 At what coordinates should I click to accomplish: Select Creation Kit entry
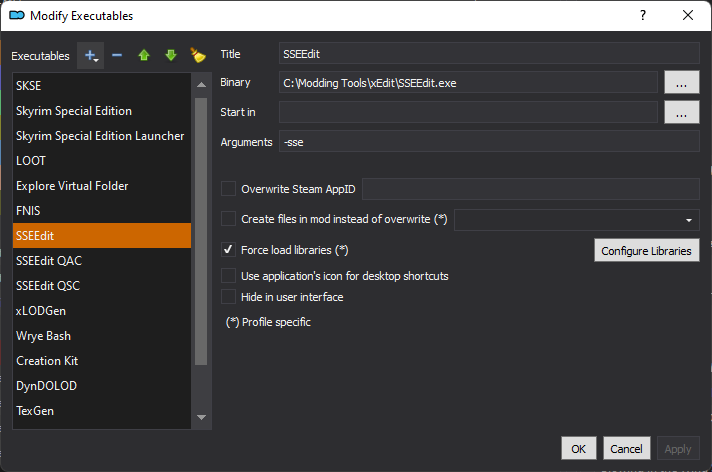tap(102, 360)
